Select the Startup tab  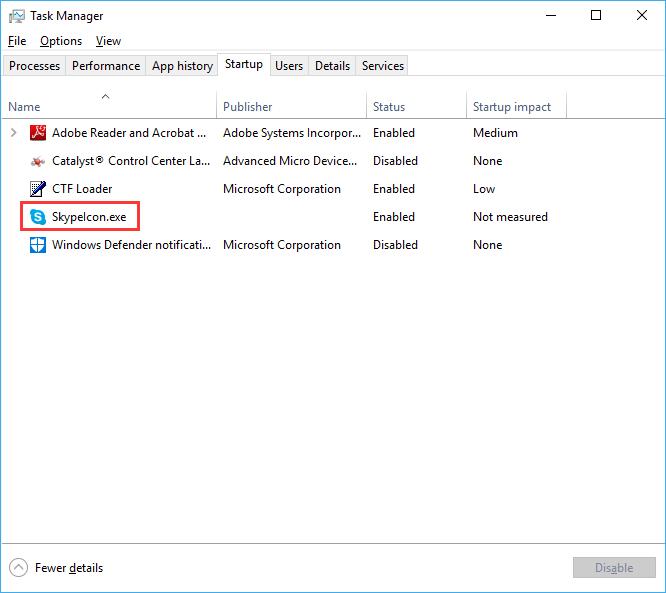tap(244, 64)
